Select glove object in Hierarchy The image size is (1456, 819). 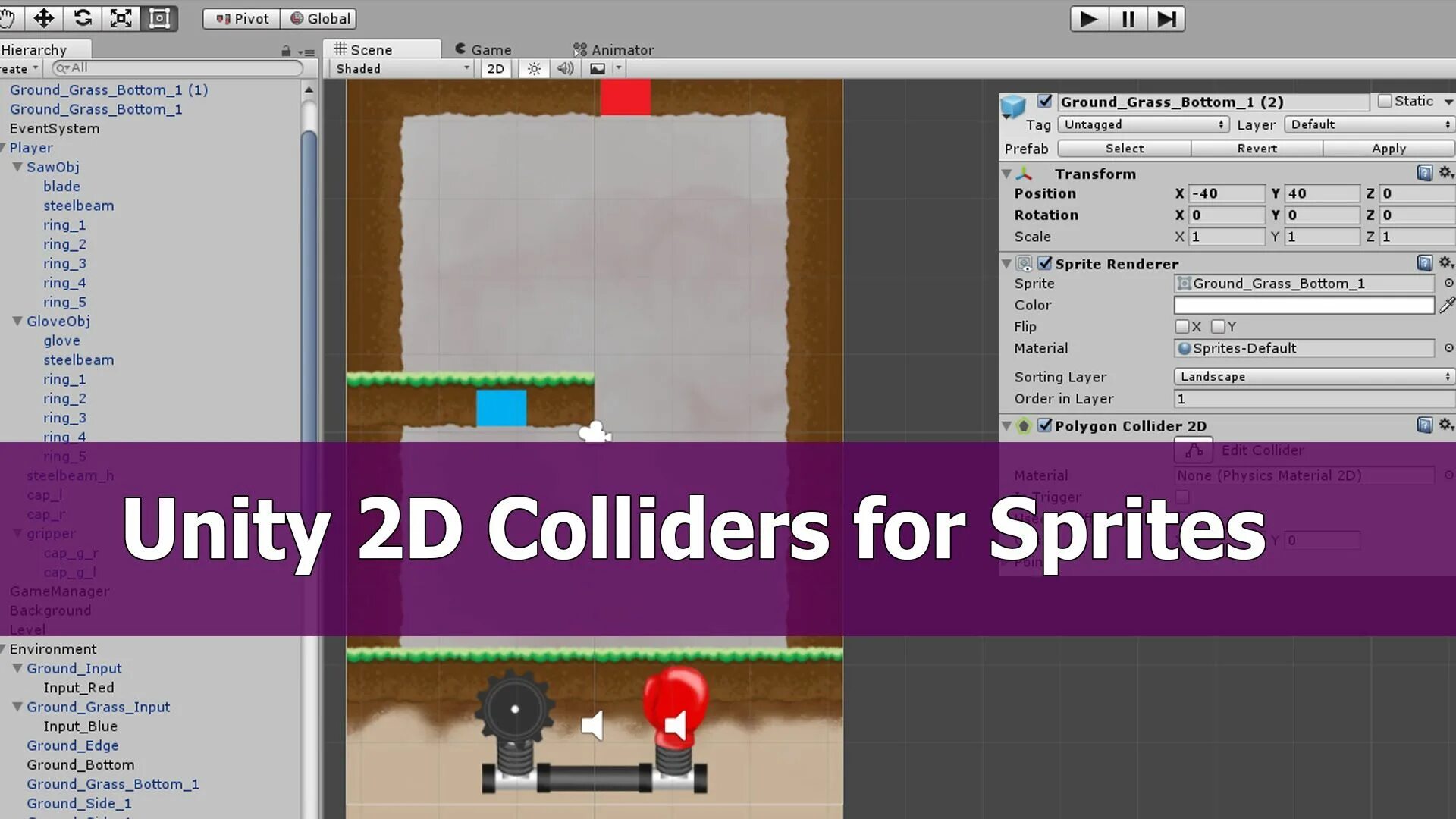(61, 340)
